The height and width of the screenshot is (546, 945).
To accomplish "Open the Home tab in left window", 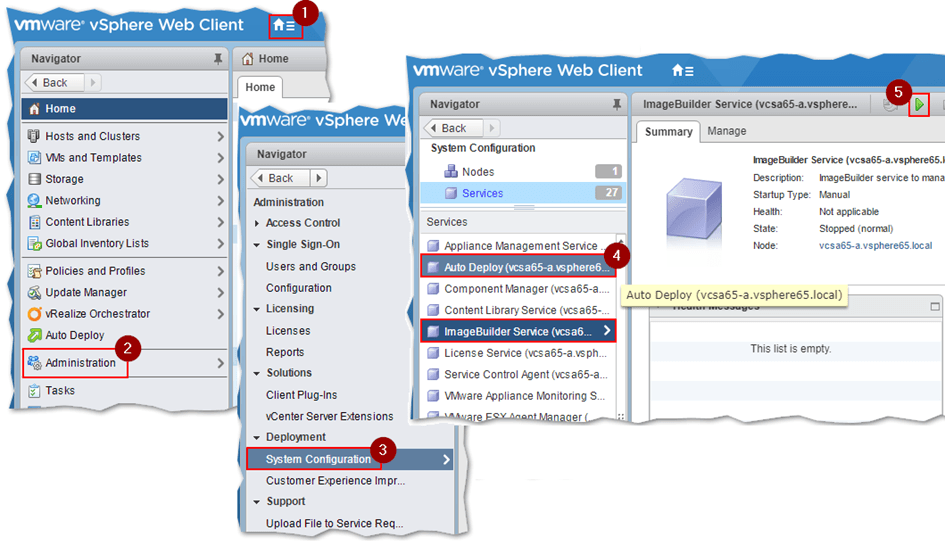I will (x=260, y=87).
